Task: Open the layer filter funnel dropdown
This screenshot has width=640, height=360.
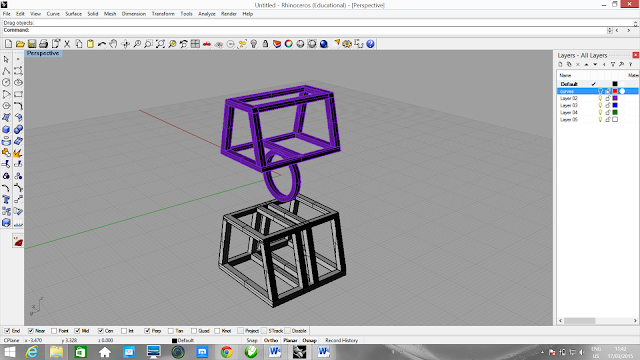Action: pyautogui.click(x=613, y=64)
